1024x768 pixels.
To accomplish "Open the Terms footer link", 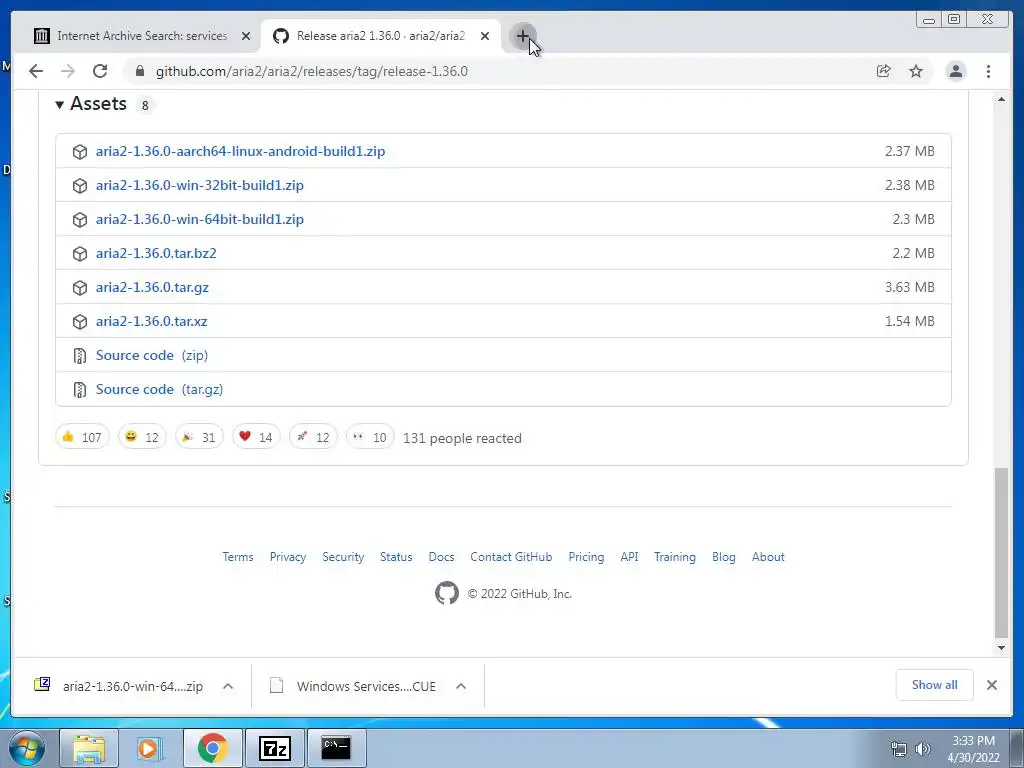I will [238, 557].
